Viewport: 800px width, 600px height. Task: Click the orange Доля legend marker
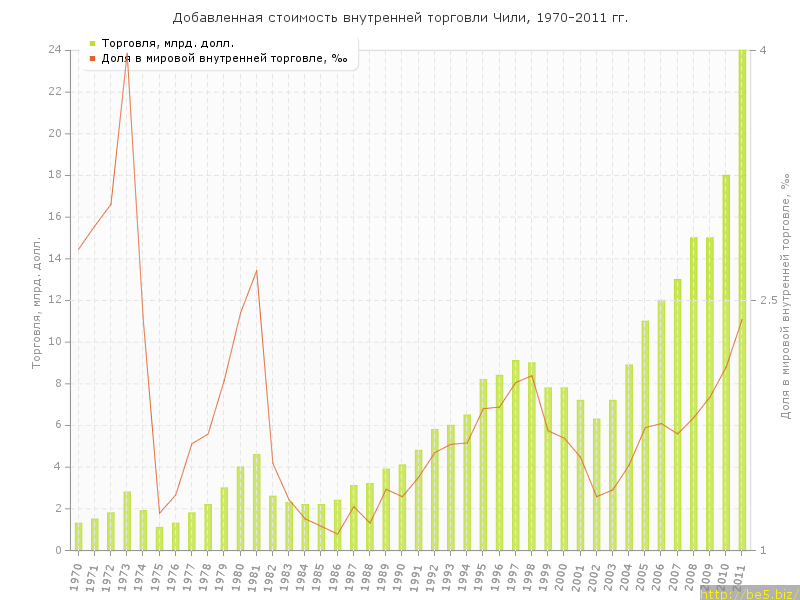coord(92,58)
